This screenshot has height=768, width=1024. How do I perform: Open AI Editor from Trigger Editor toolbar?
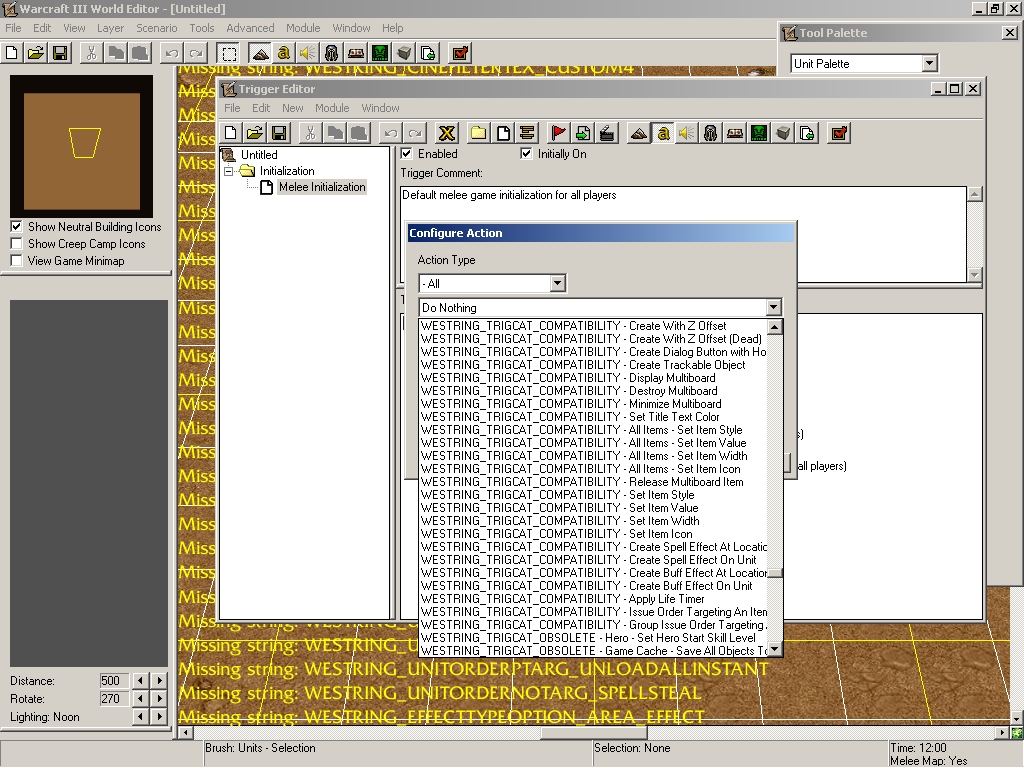[759, 133]
